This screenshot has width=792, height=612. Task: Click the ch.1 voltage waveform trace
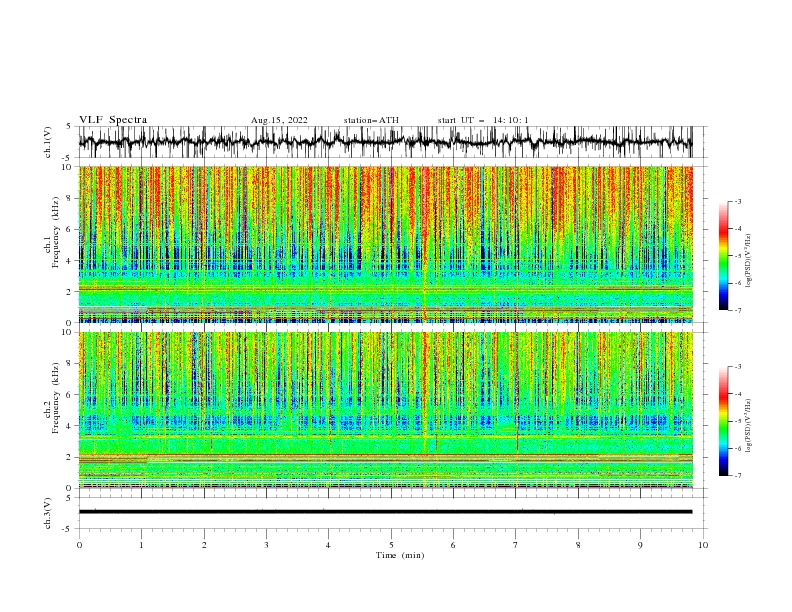click(x=385, y=142)
